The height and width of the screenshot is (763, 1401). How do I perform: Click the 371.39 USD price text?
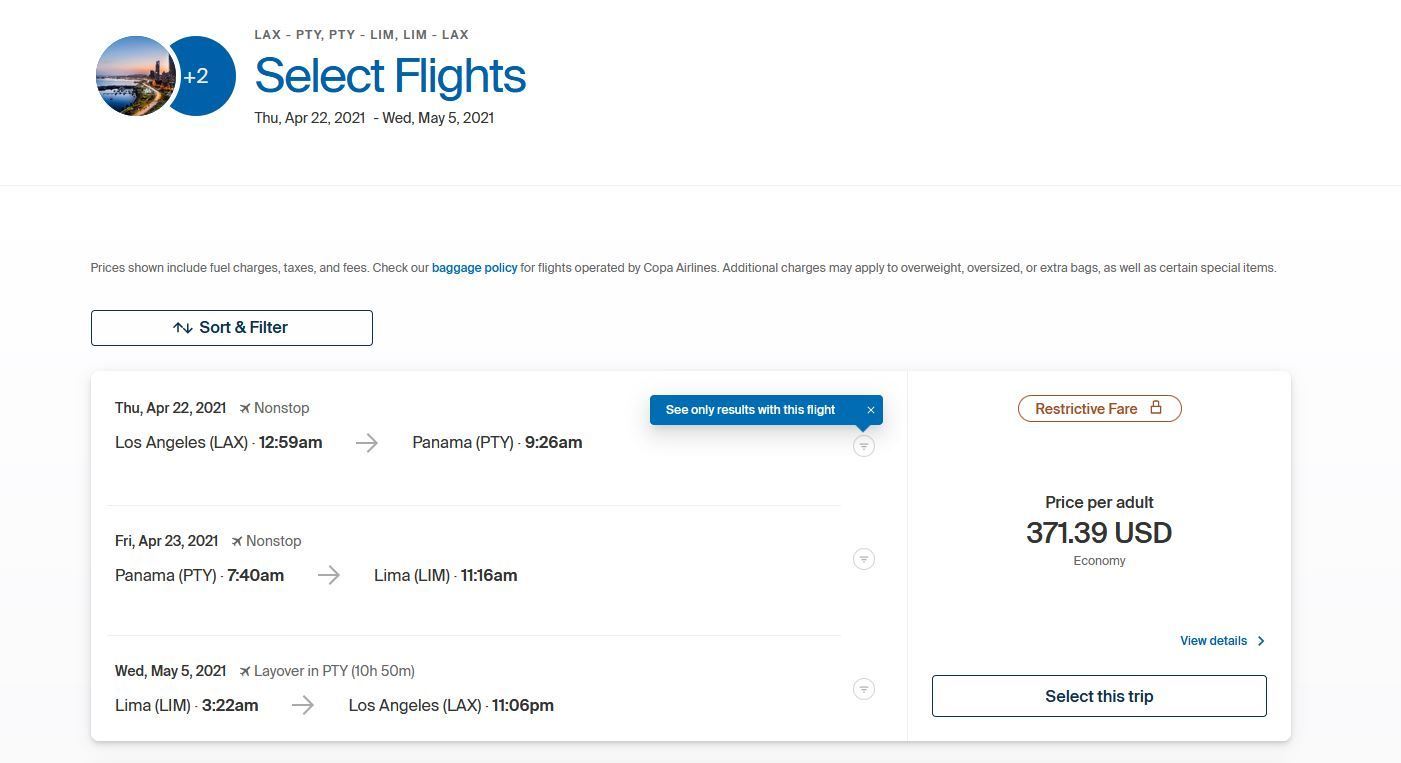(1099, 533)
